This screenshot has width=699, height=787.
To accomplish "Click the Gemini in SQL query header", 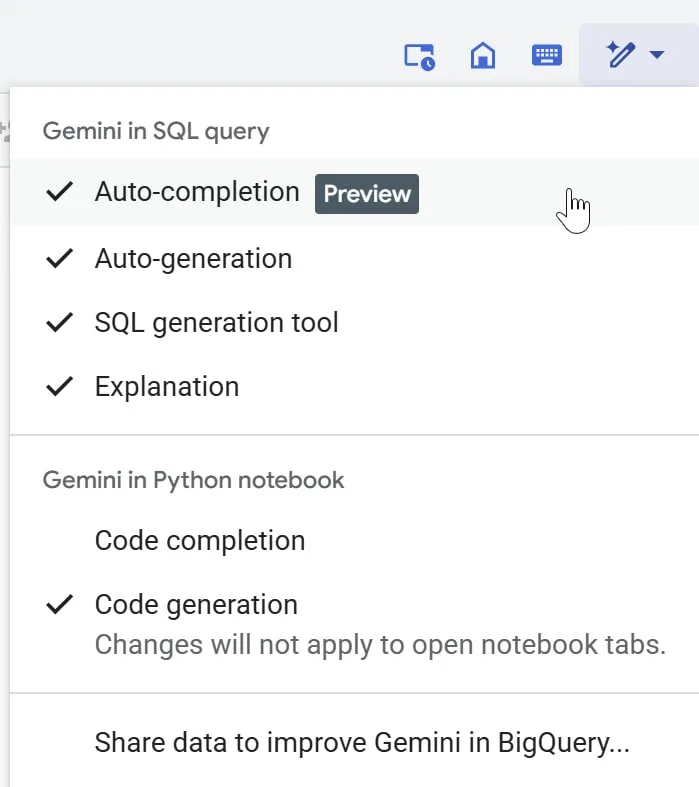I will [x=156, y=131].
